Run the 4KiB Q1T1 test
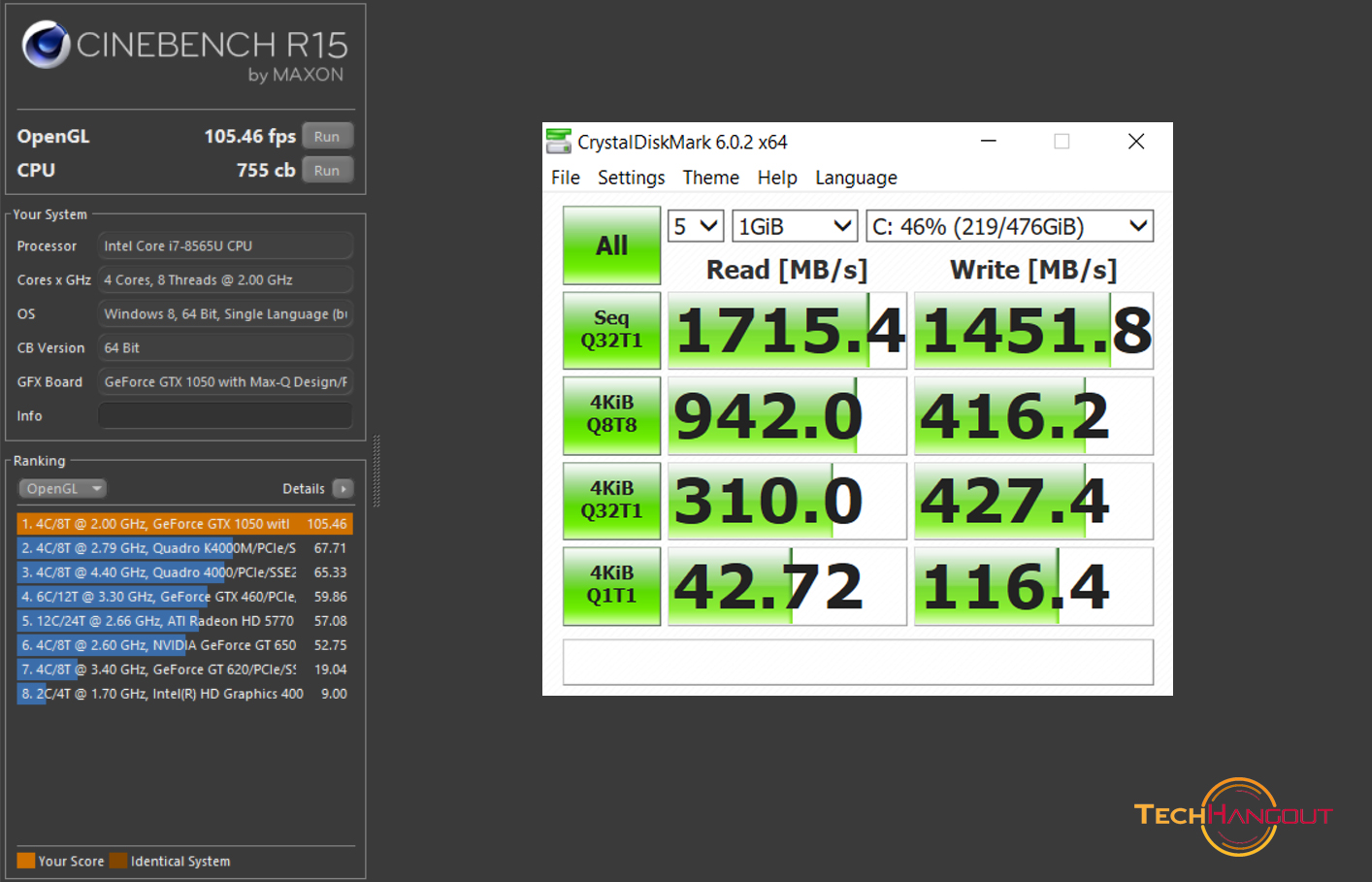The width and height of the screenshot is (1372, 882). (612, 586)
